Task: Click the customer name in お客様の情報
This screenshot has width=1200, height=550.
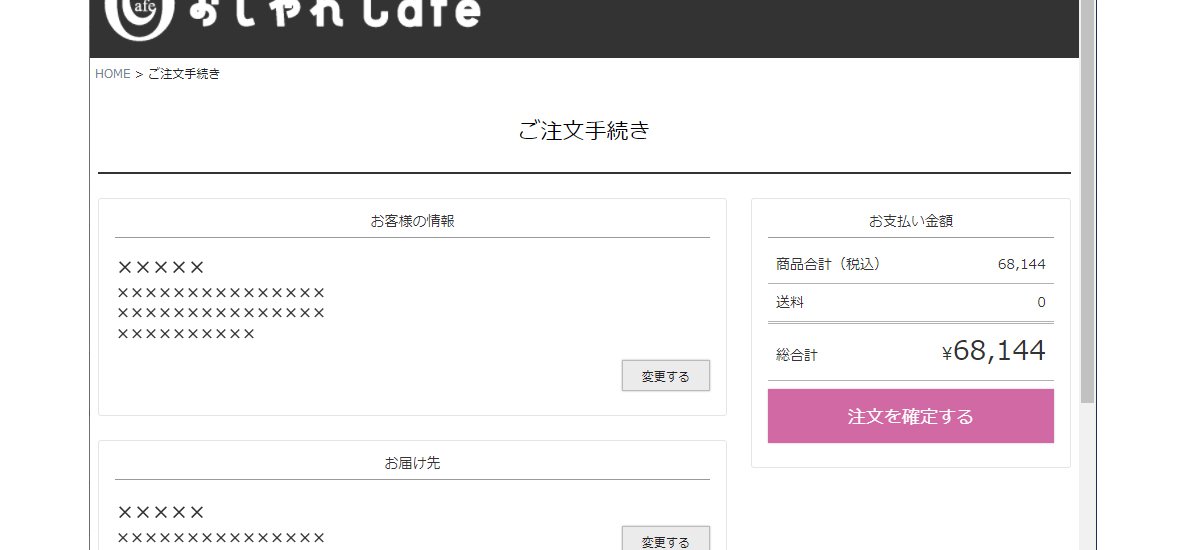Action: (x=161, y=267)
